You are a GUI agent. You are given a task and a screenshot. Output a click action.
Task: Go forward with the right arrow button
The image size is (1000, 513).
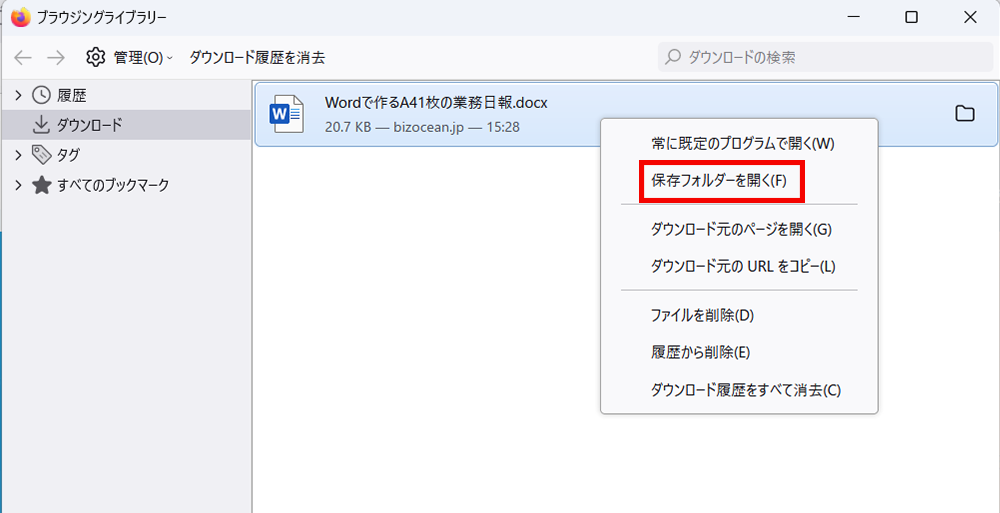point(56,57)
